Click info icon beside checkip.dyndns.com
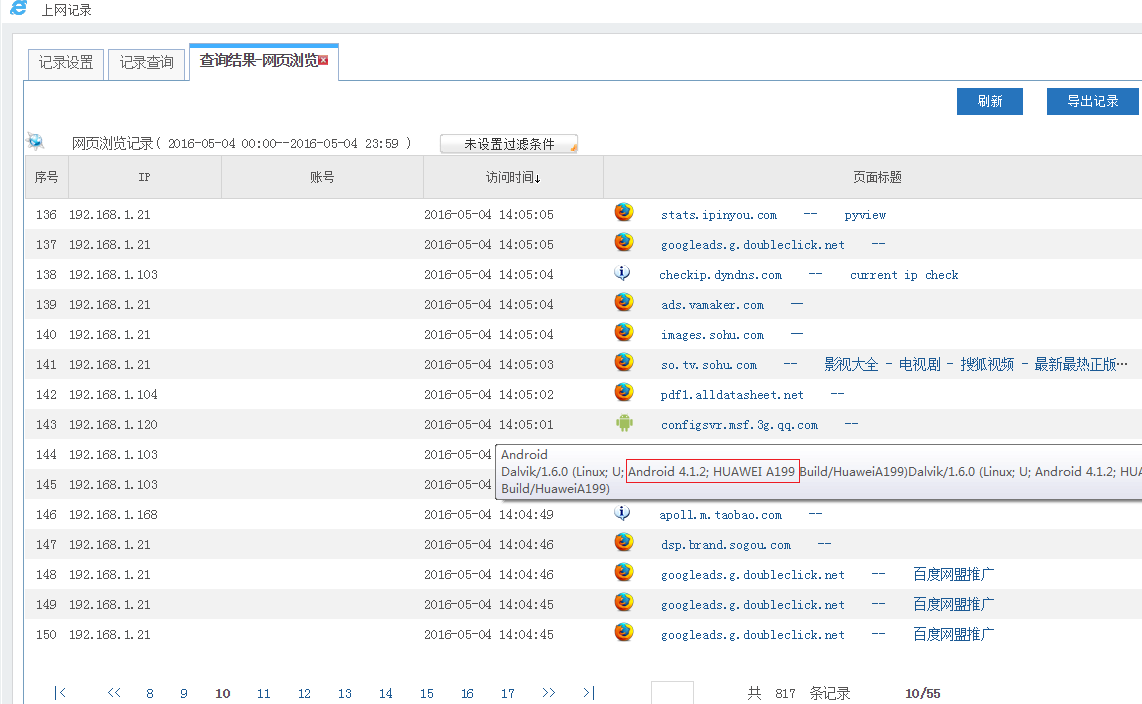Viewport: 1142px width, 704px height. [x=622, y=273]
